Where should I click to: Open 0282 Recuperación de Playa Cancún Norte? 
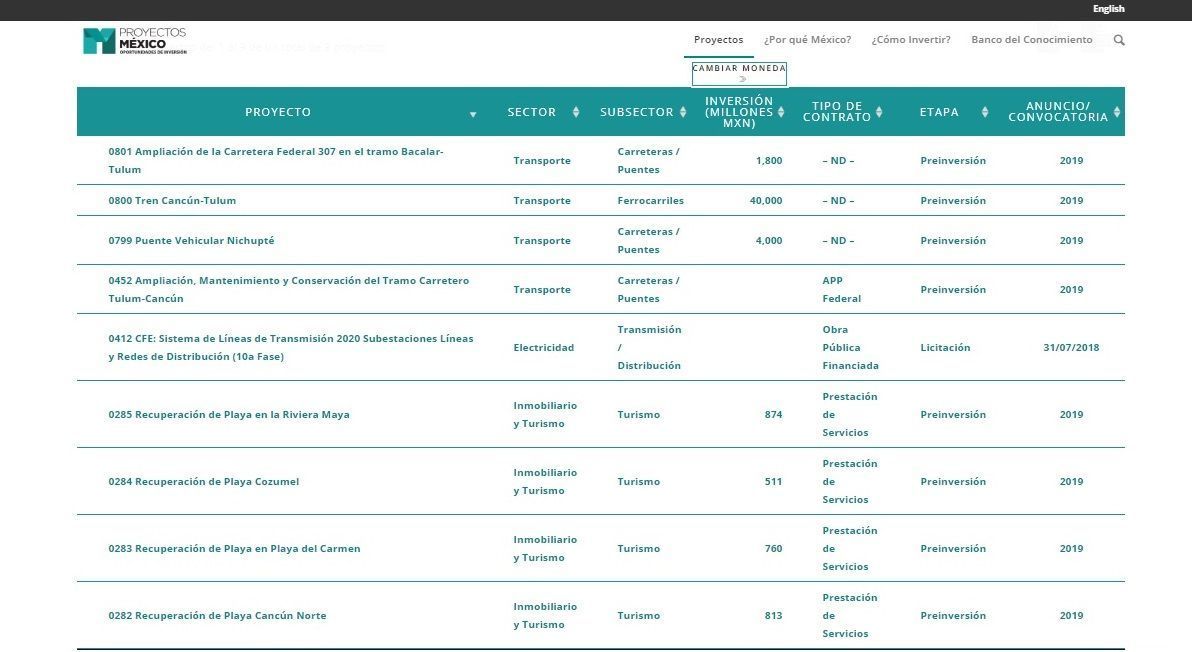[x=217, y=616]
